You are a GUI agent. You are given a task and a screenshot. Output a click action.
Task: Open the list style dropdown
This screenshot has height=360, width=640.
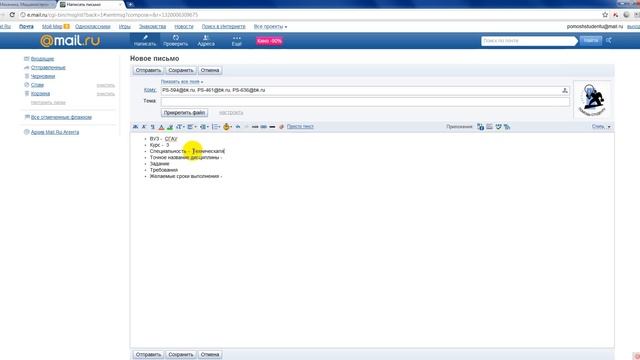(x=216, y=127)
